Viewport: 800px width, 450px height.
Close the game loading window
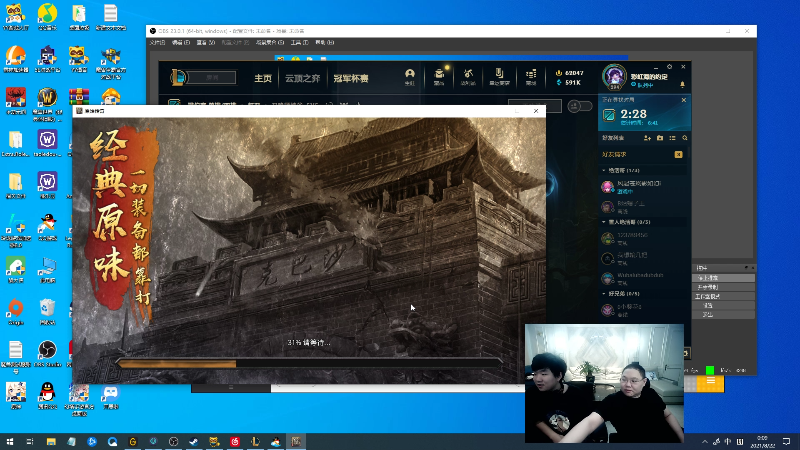(x=536, y=111)
